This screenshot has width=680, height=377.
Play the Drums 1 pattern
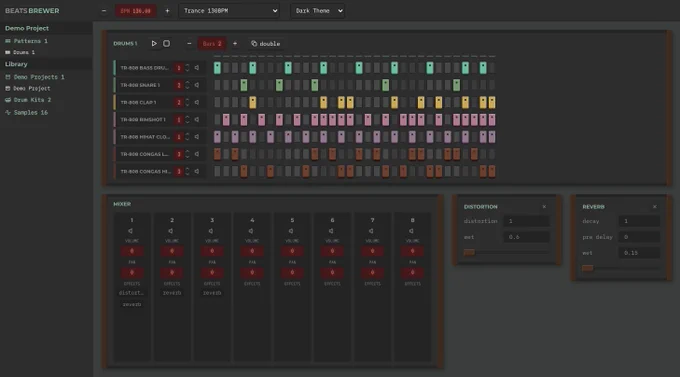154,43
